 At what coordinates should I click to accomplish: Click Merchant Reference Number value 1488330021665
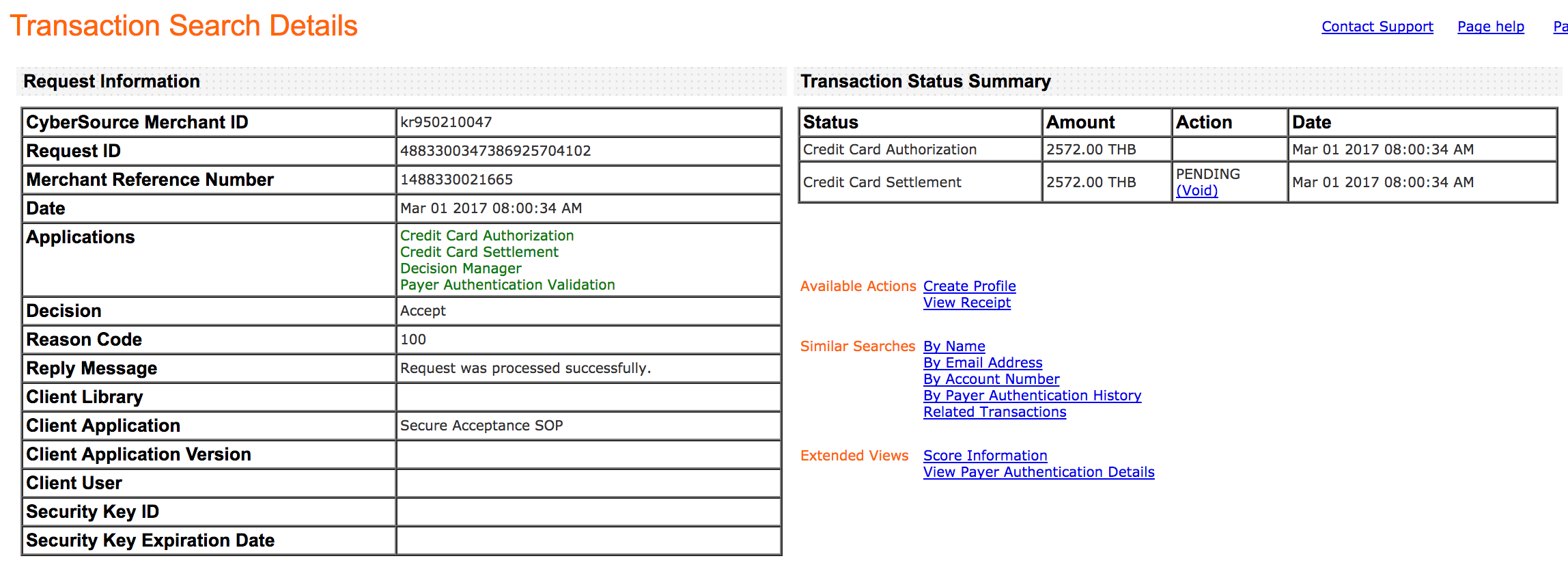pos(456,180)
